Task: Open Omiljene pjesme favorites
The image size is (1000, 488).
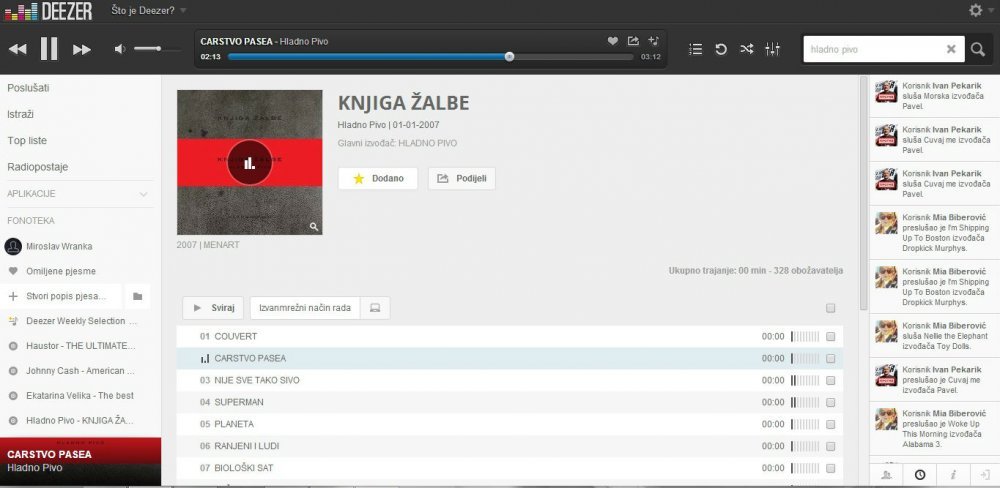Action: [61, 271]
